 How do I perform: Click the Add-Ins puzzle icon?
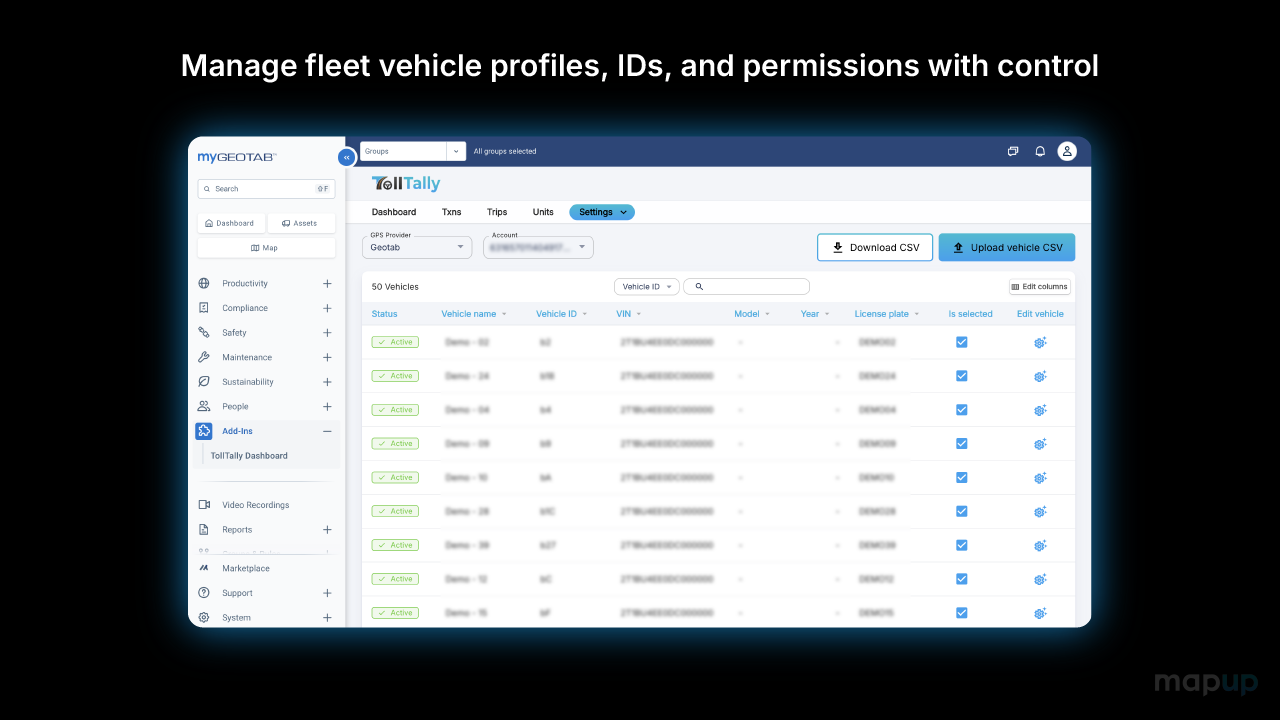coord(204,431)
